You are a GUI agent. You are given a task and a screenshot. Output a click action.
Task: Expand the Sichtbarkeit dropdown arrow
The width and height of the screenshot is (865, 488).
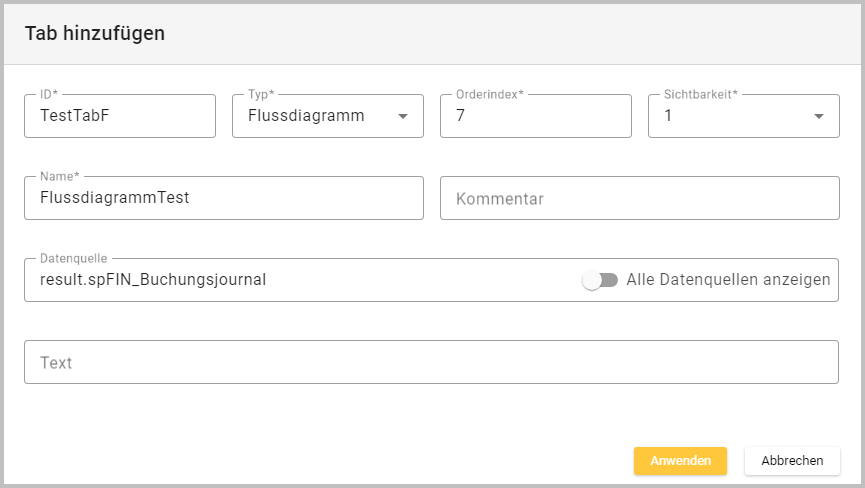coord(819,116)
